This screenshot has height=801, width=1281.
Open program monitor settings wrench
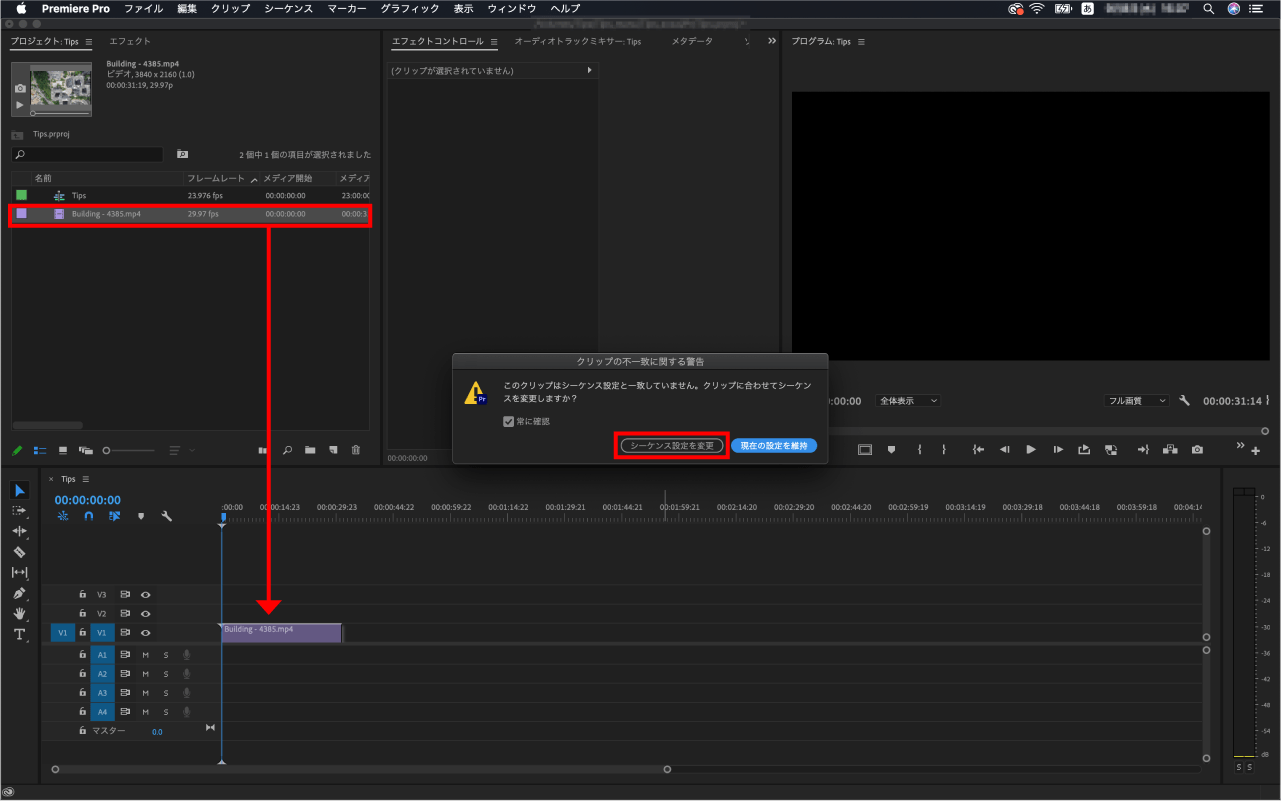[1185, 400]
